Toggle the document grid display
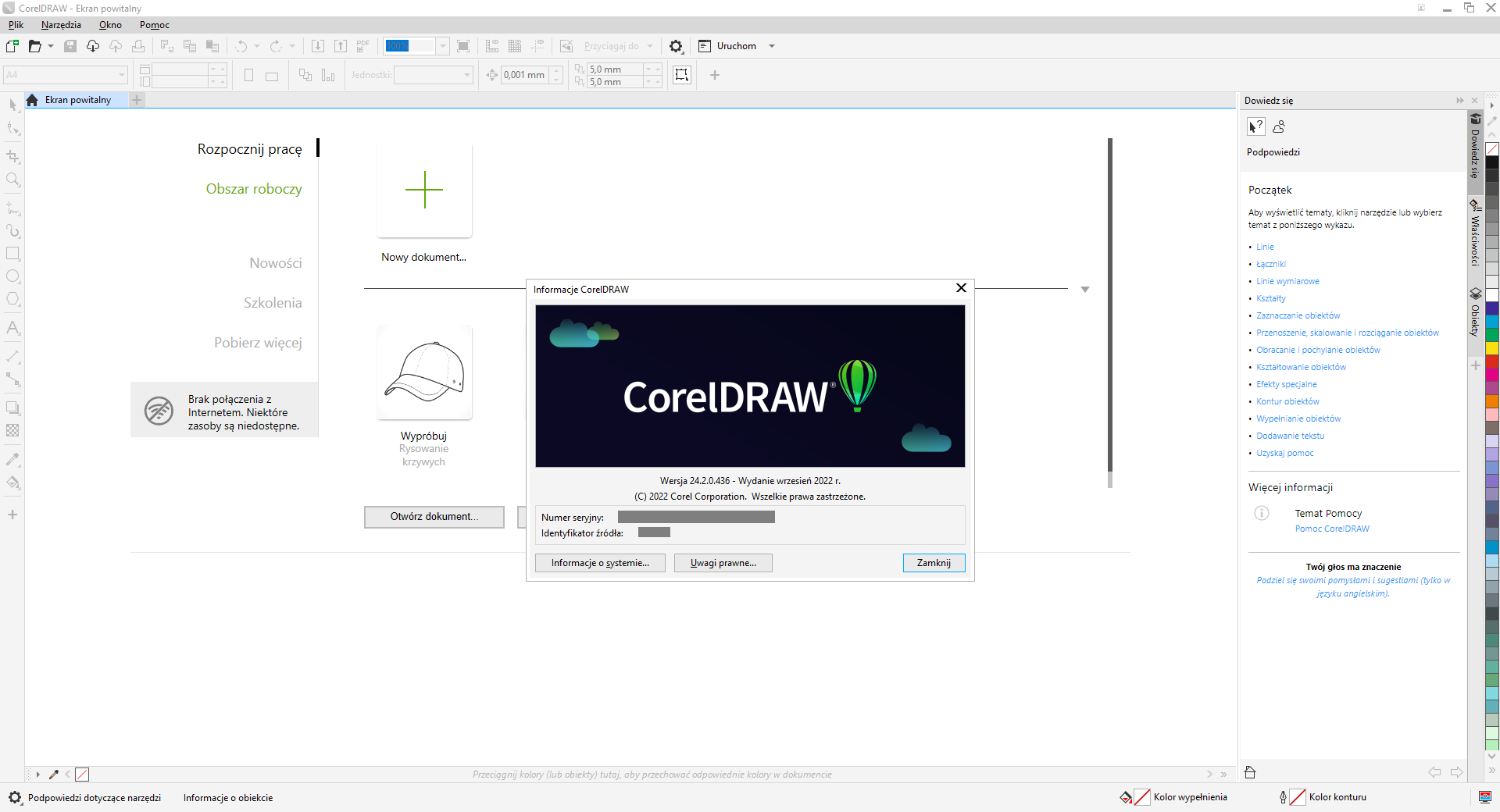The width and height of the screenshot is (1500, 812). (515, 46)
